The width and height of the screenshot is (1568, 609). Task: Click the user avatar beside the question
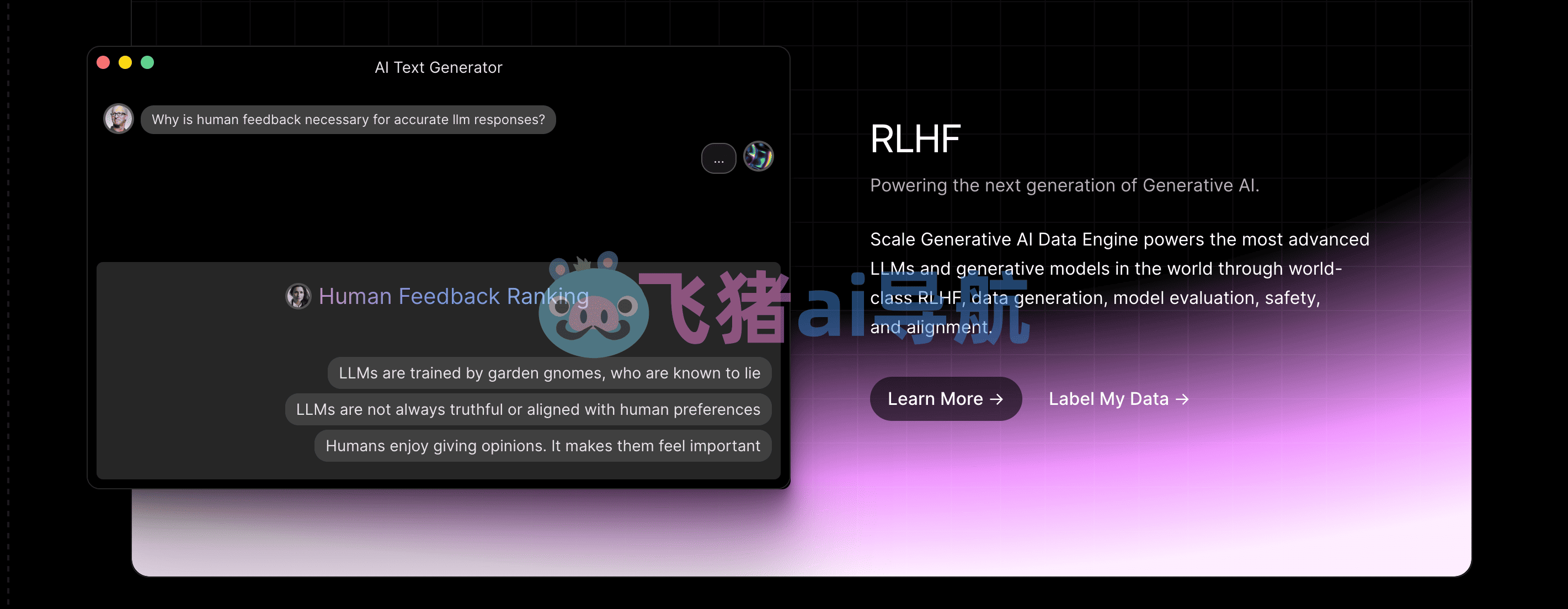[x=119, y=119]
